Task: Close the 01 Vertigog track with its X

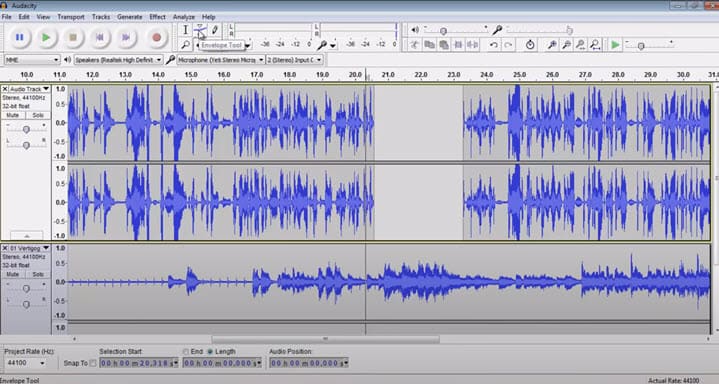Action: [5, 248]
